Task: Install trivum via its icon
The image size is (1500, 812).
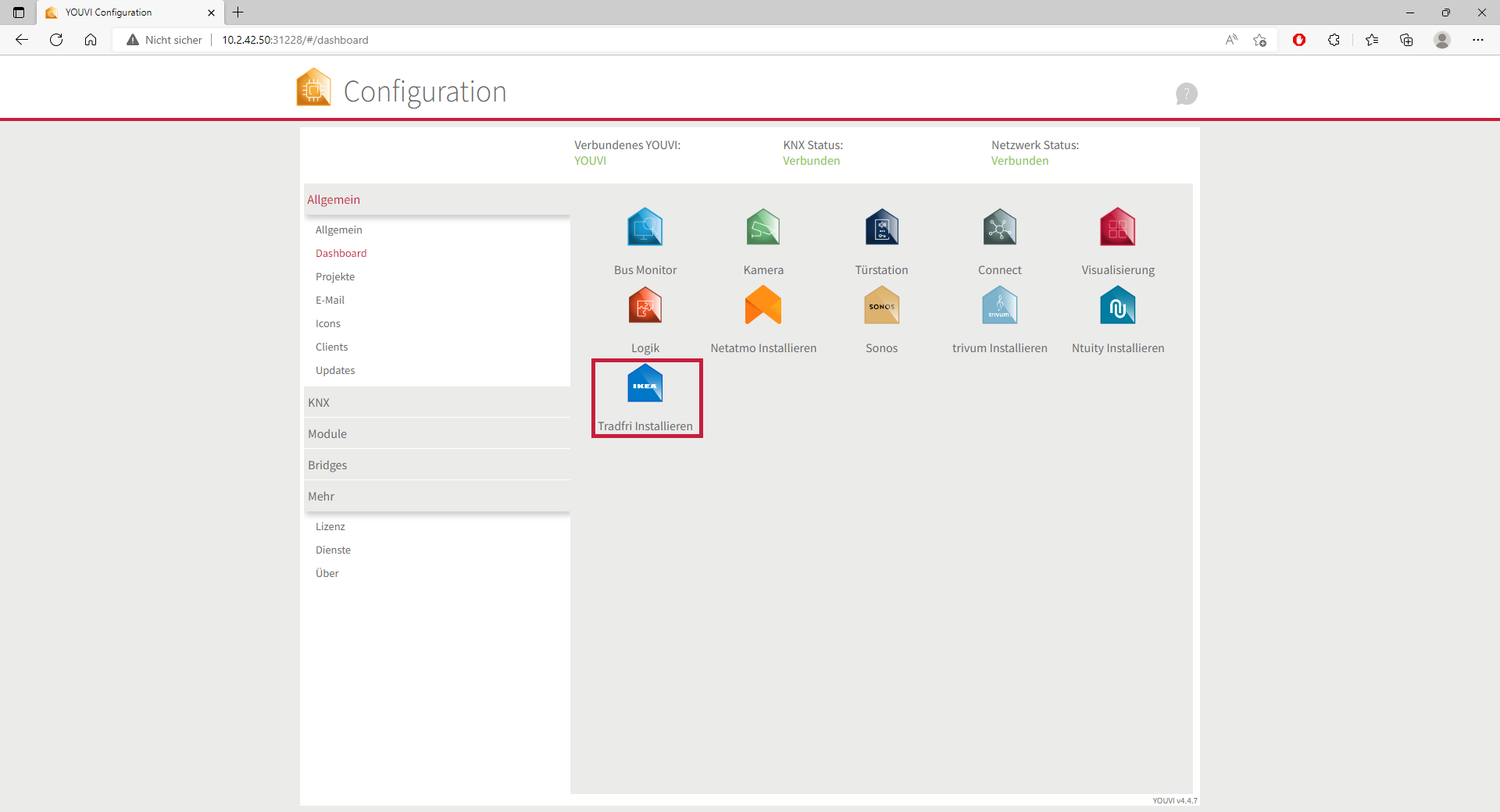Action: click(x=999, y=305)
